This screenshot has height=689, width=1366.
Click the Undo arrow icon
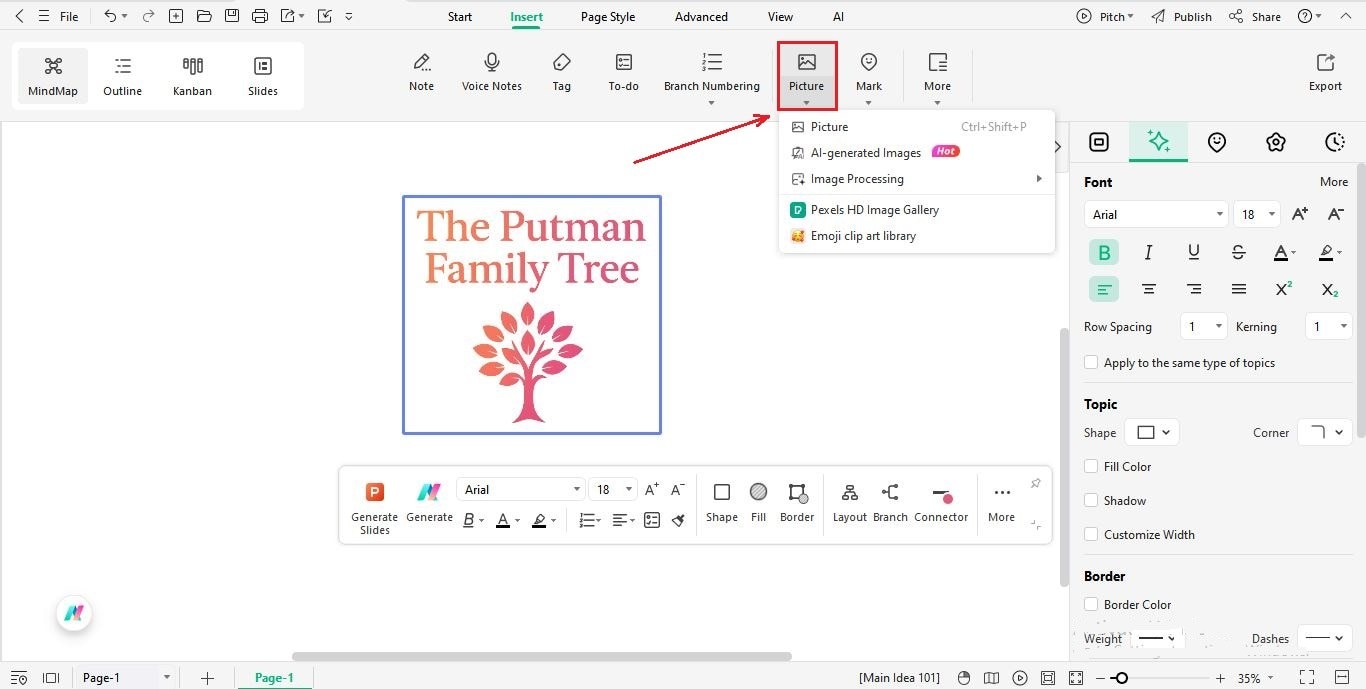tap(110, 16)
